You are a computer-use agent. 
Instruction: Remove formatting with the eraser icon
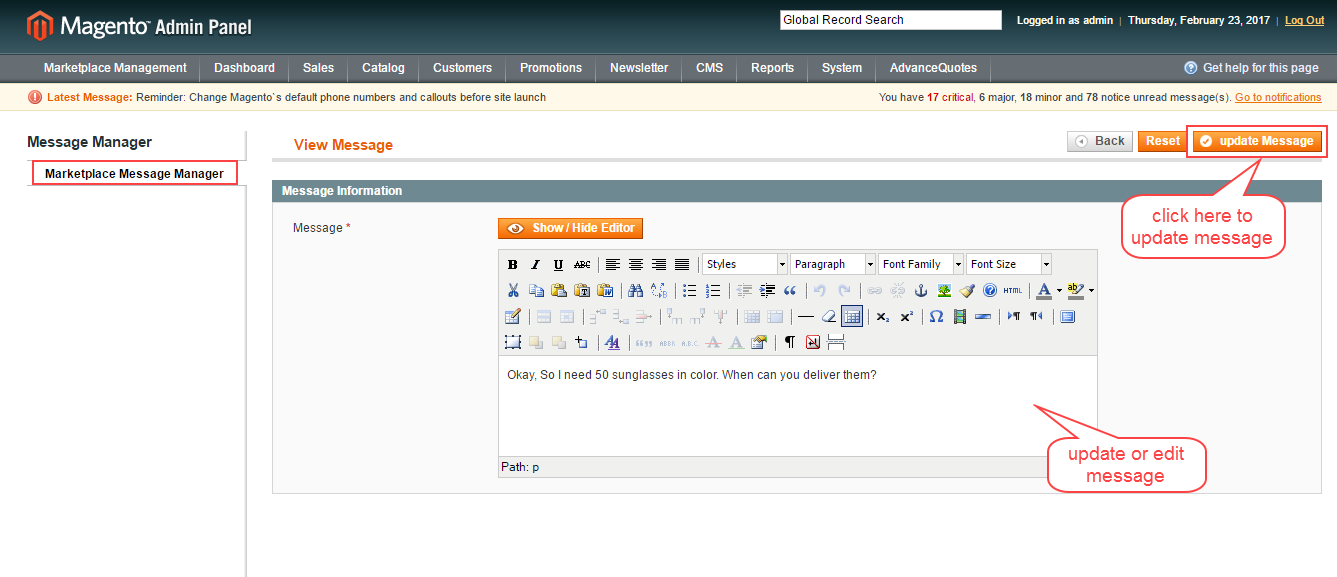click(829, 316)
